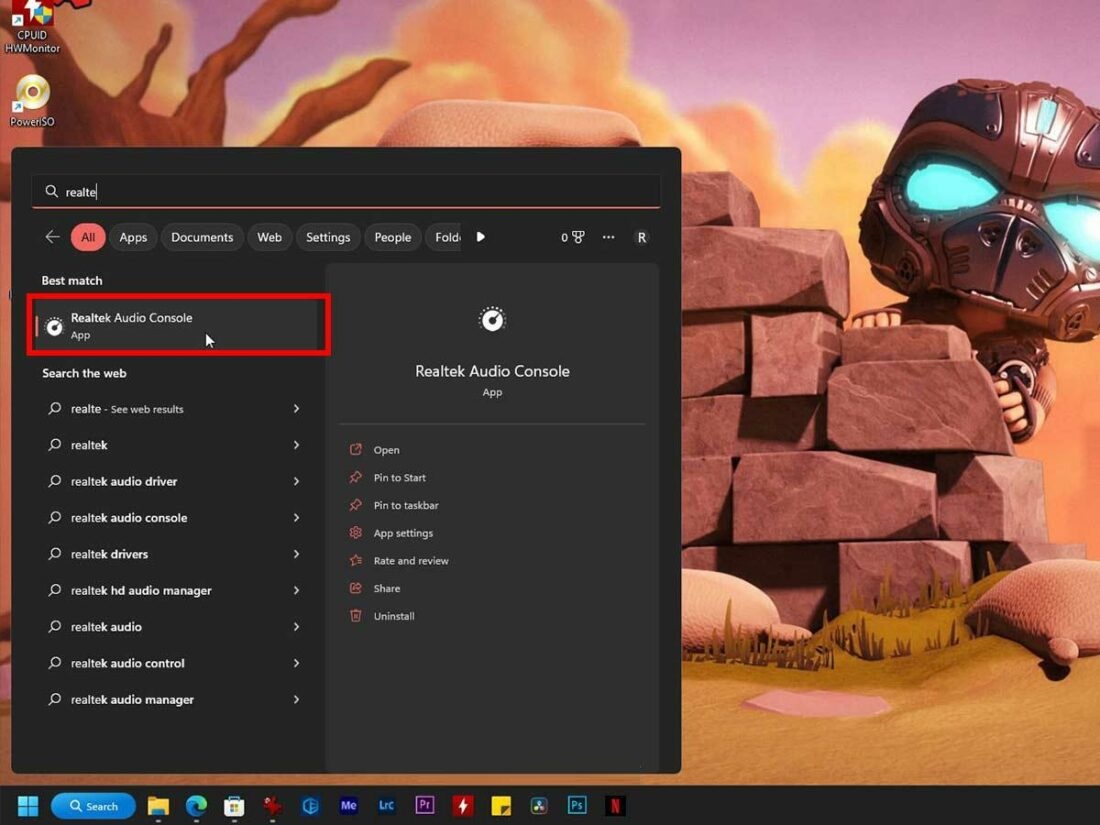Expand the chevron beside 'realtek audio console'
This screenshot has width=1100, height=825.
click(297, 518)
